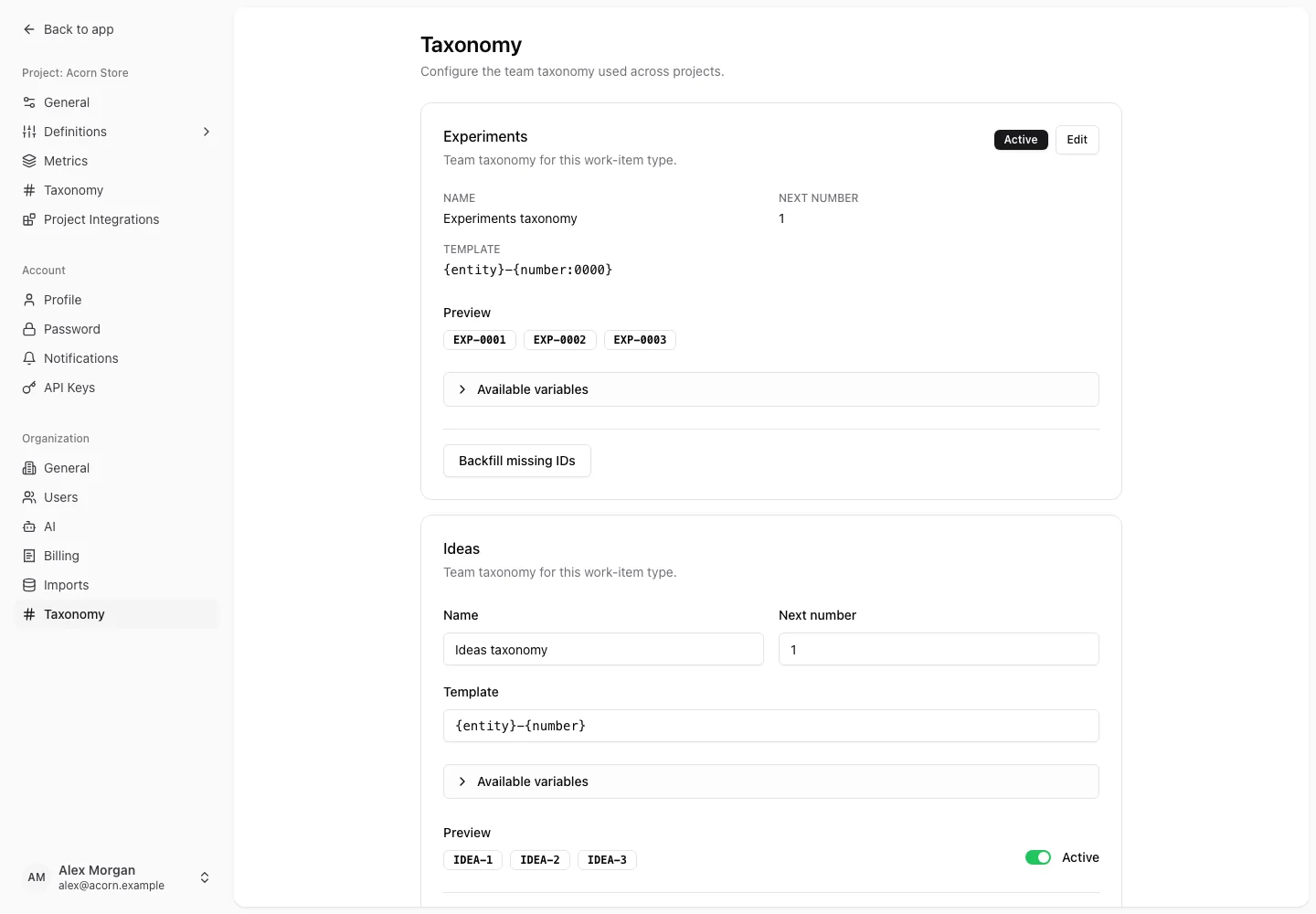Viewport: 1316px width, 914px height.
Task: Focus the Next number input field
Action: pos(939,650)
